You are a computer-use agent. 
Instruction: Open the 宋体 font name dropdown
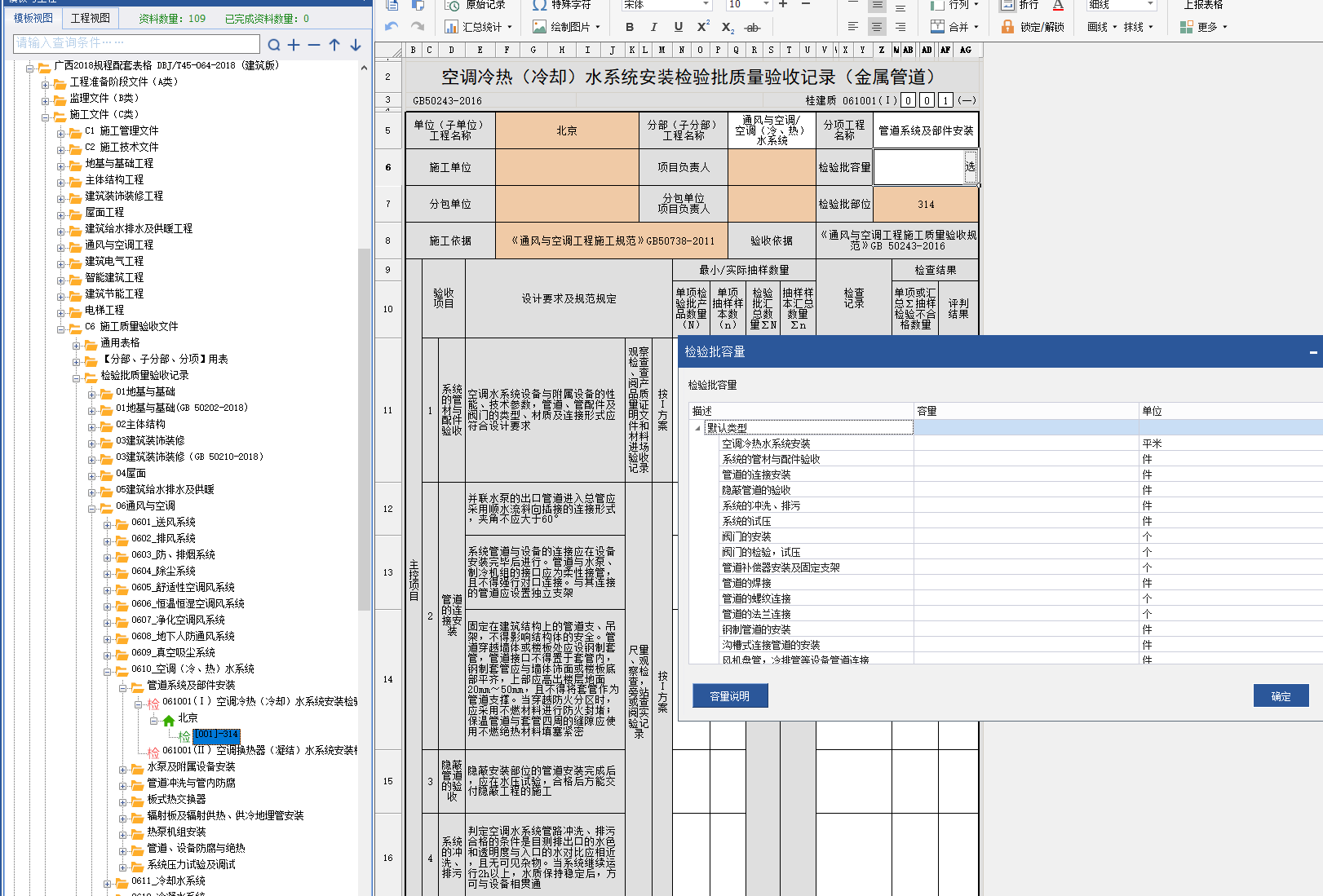pyautogui.click(x=706, y=5)
